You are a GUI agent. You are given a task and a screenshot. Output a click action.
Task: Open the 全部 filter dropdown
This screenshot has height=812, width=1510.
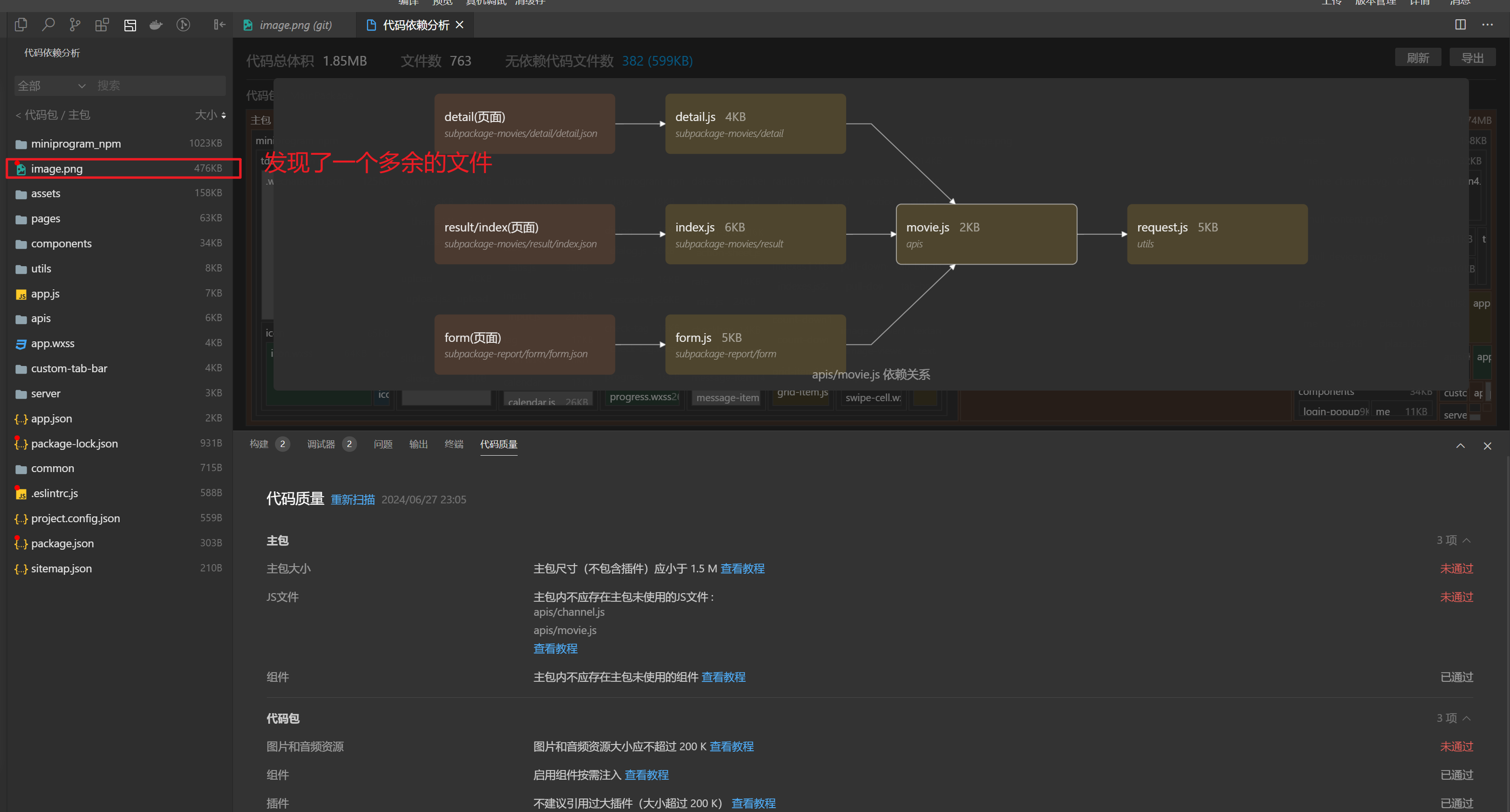[x=52, y=85]
